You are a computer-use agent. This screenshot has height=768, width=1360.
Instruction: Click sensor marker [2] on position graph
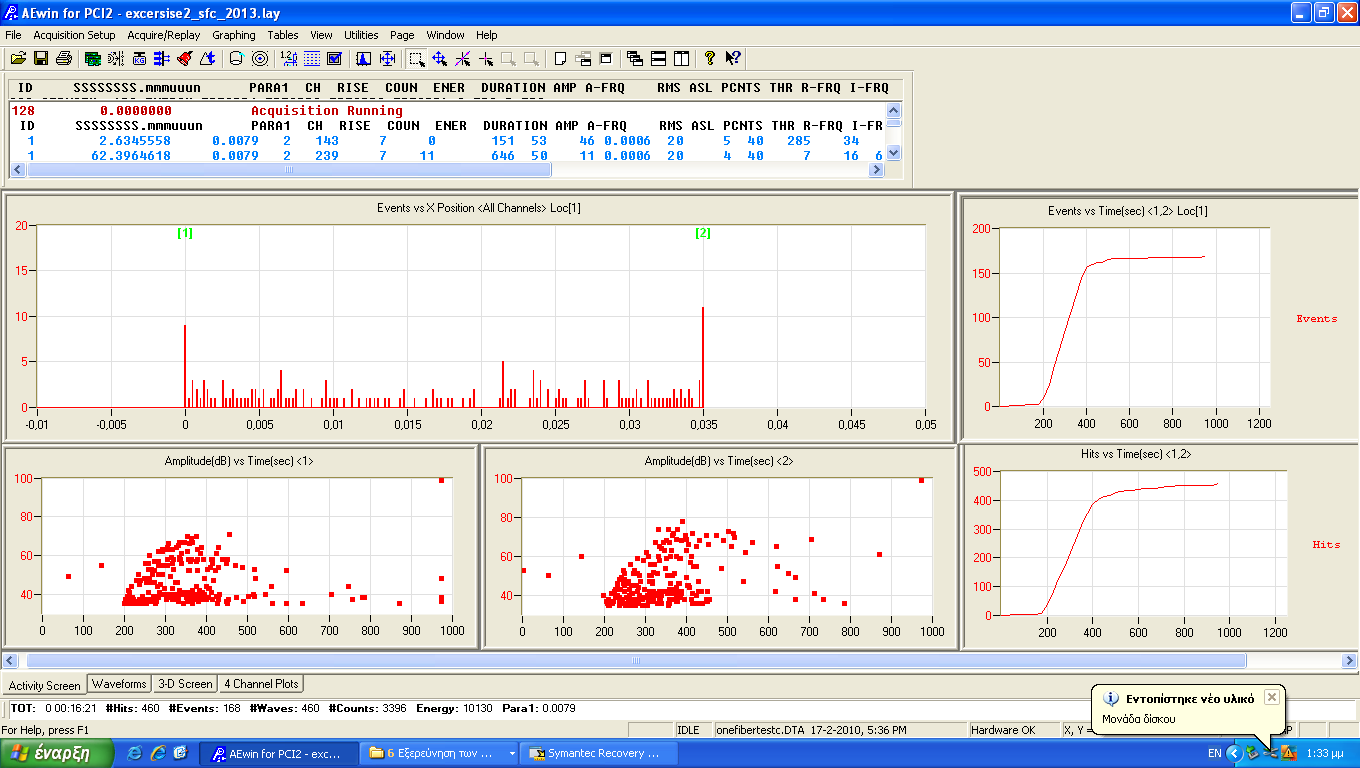[703, 233]
